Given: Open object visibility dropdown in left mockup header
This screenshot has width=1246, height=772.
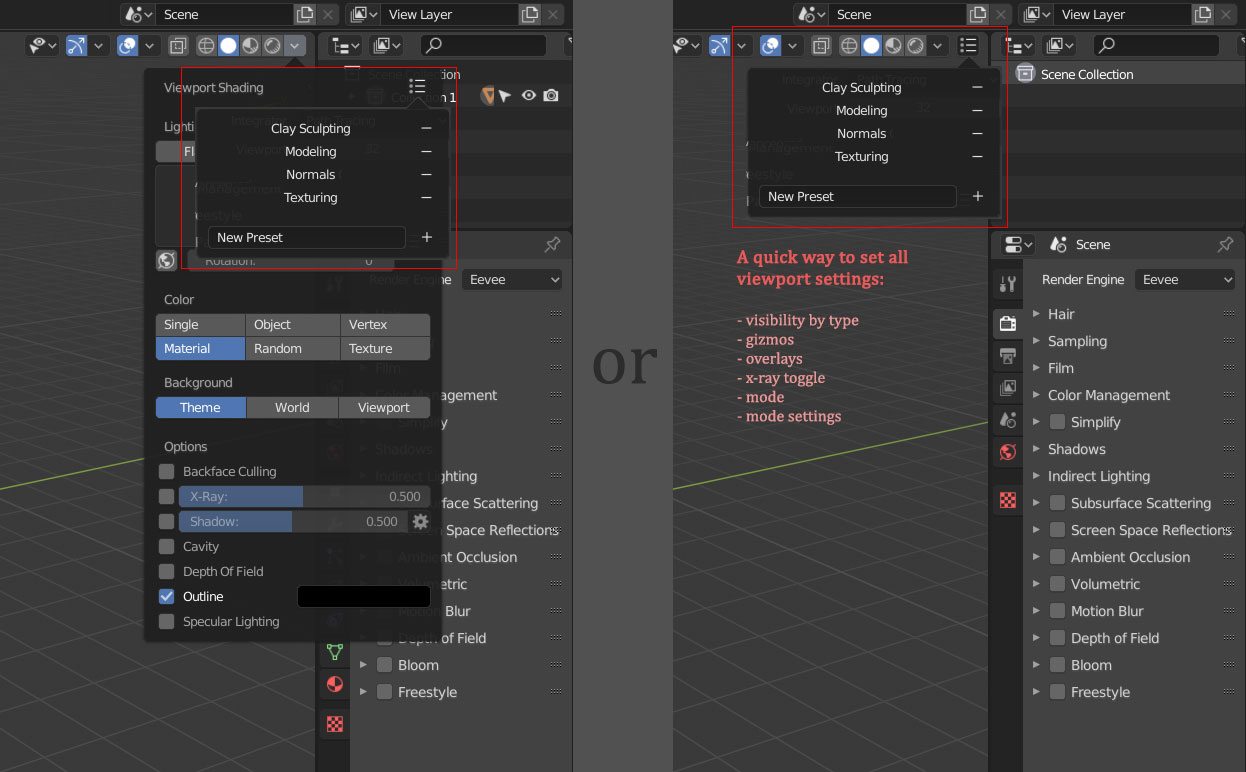Looking at the screenshot, I should [40, 46].
